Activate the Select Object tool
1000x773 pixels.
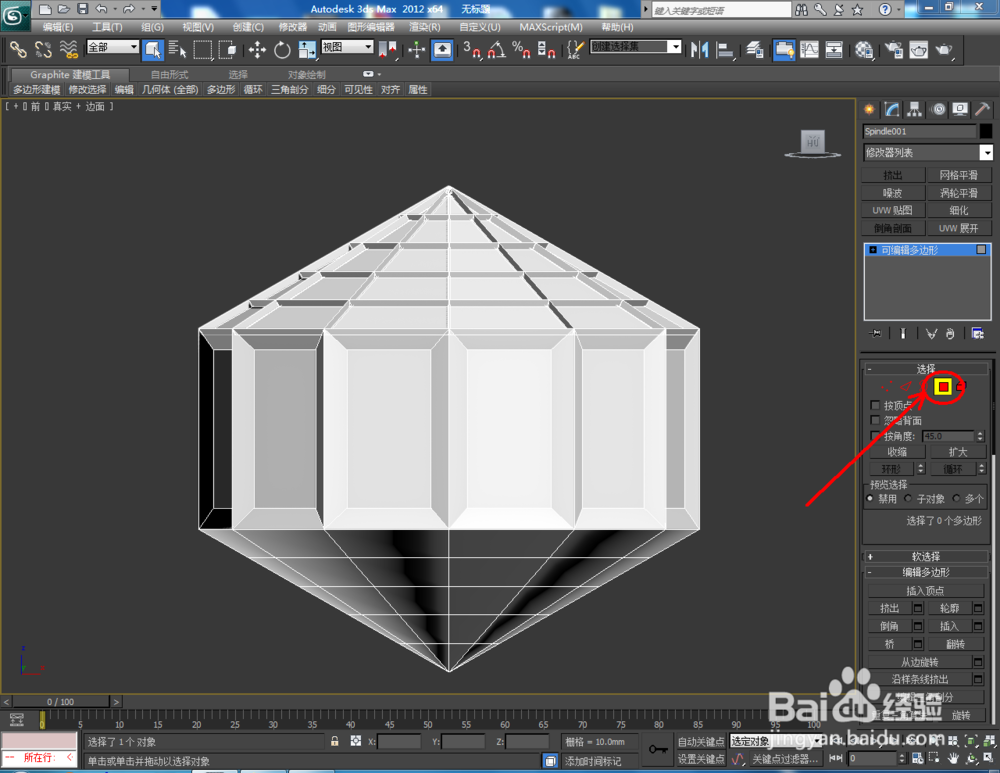point(153,49)
